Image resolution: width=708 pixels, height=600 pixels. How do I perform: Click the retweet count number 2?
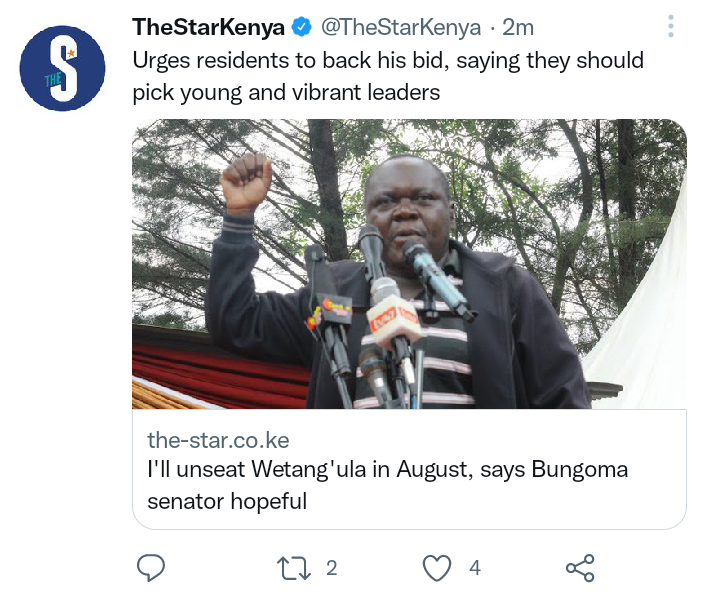coord(332,568)
